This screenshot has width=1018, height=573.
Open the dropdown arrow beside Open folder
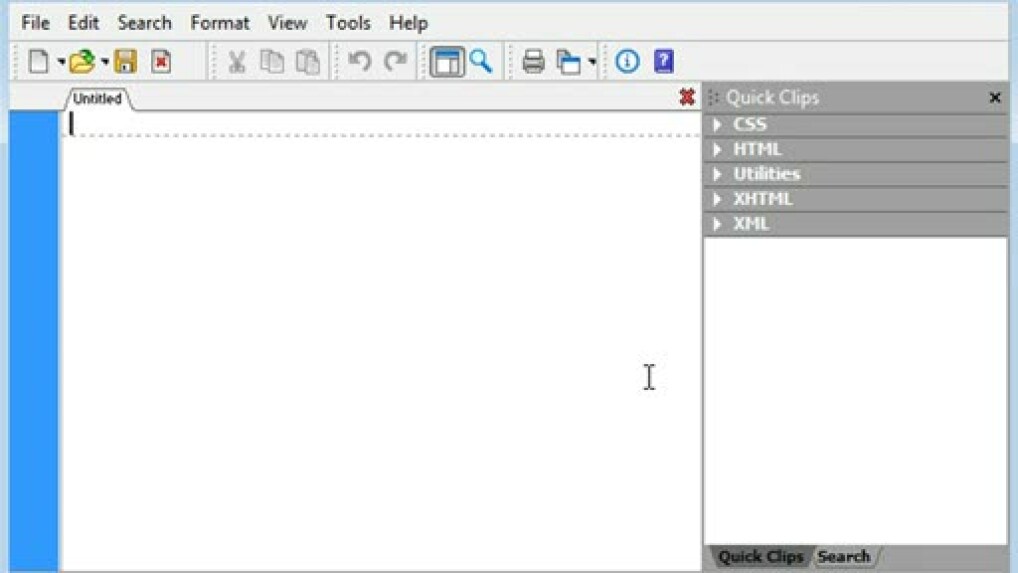pos(105,63)
